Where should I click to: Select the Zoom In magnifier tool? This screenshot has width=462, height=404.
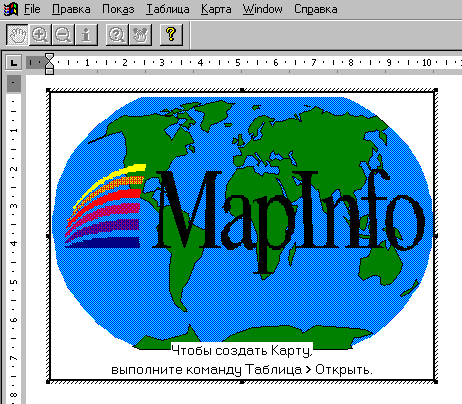40,35
